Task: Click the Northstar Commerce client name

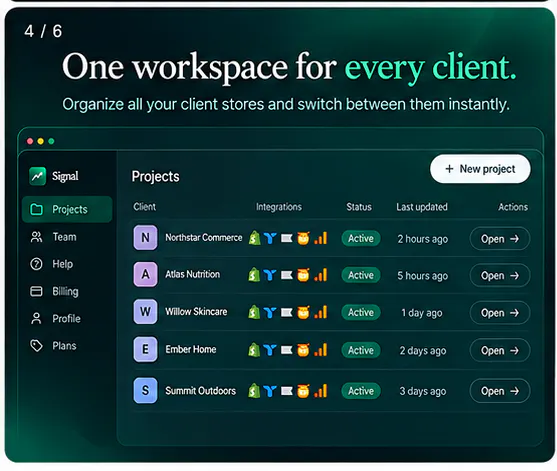Action: coord(204,238)
